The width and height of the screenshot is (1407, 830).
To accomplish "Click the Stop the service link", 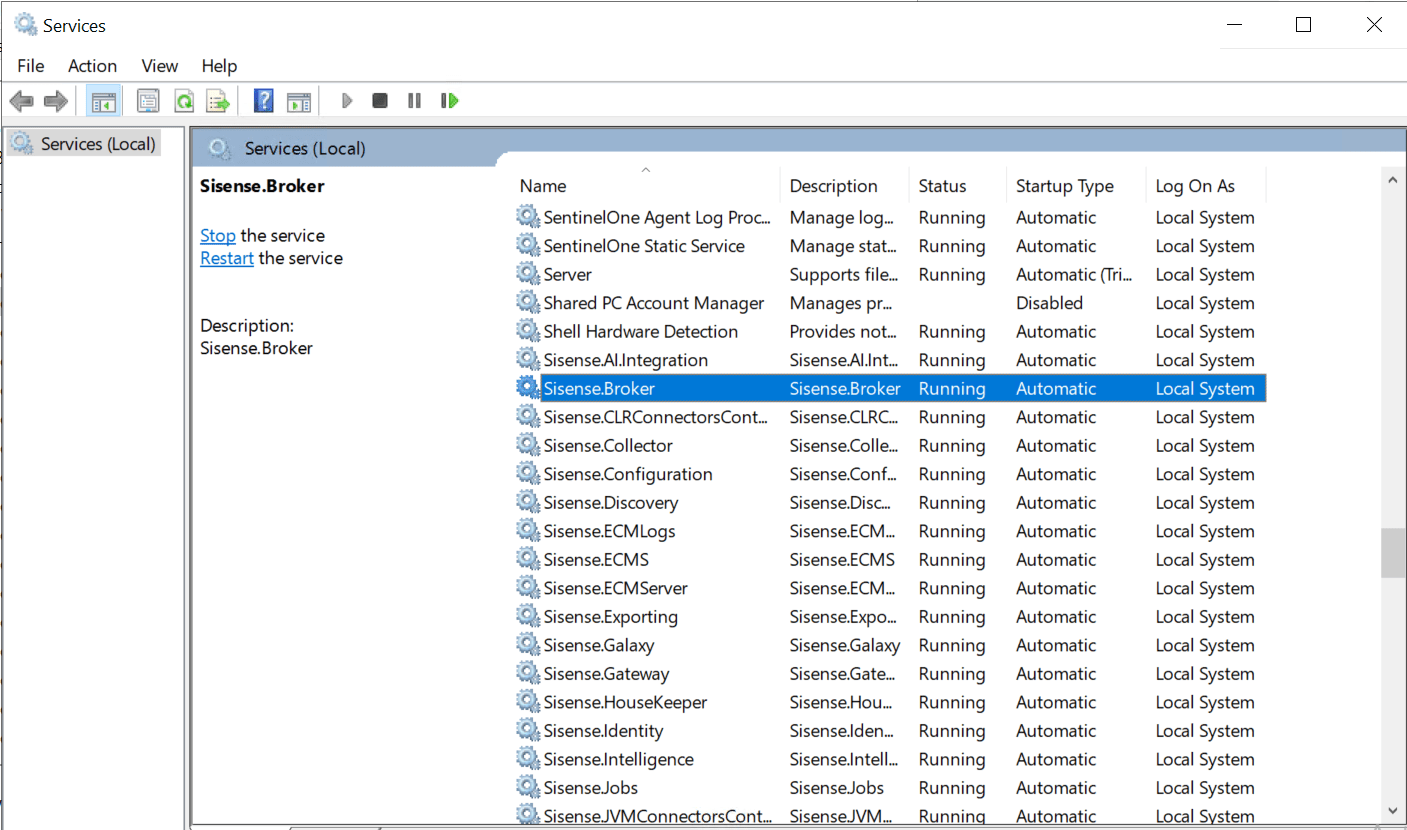I will (x=218, y=236).
